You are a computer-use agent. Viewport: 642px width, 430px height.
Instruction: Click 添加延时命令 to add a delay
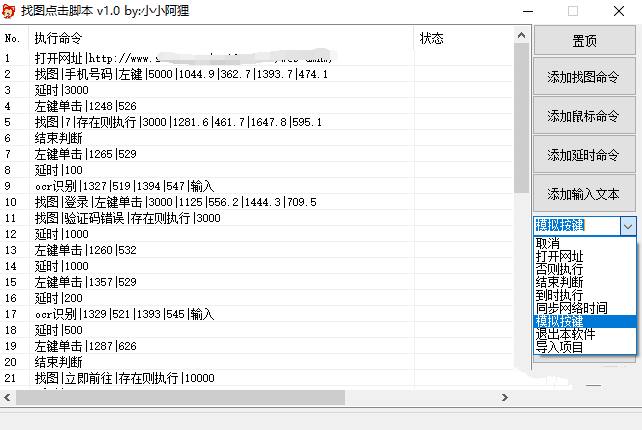click(x=584, y=155)
